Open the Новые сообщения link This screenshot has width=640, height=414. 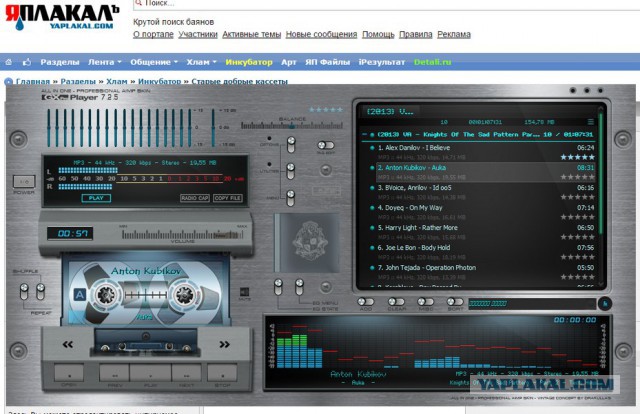321,34
